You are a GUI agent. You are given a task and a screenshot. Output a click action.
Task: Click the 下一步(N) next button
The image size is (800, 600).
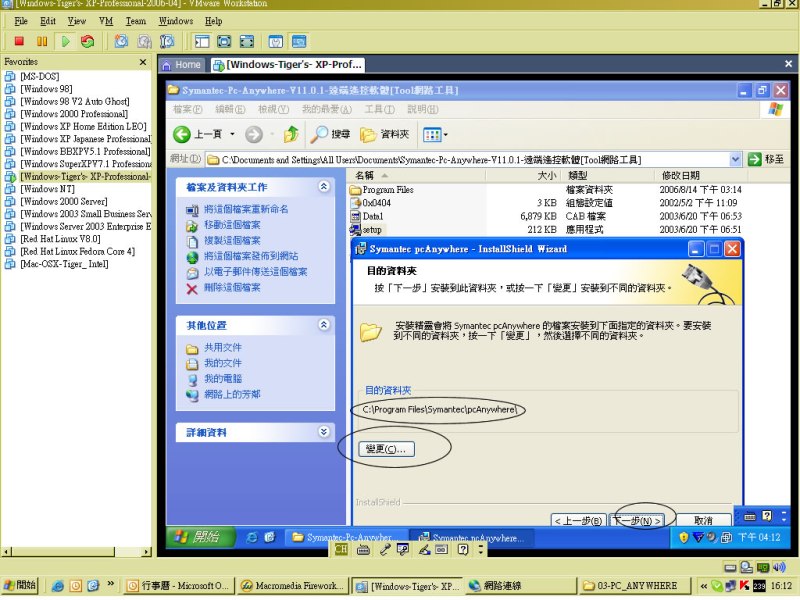pos(637,520)
